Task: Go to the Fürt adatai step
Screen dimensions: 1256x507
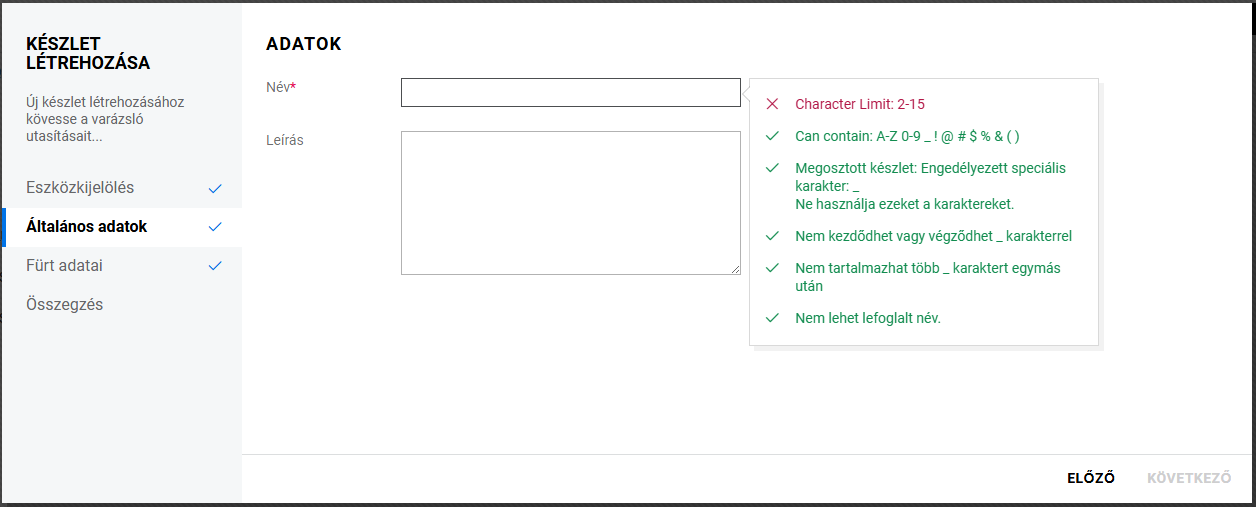Action: [x=65, y=266]
